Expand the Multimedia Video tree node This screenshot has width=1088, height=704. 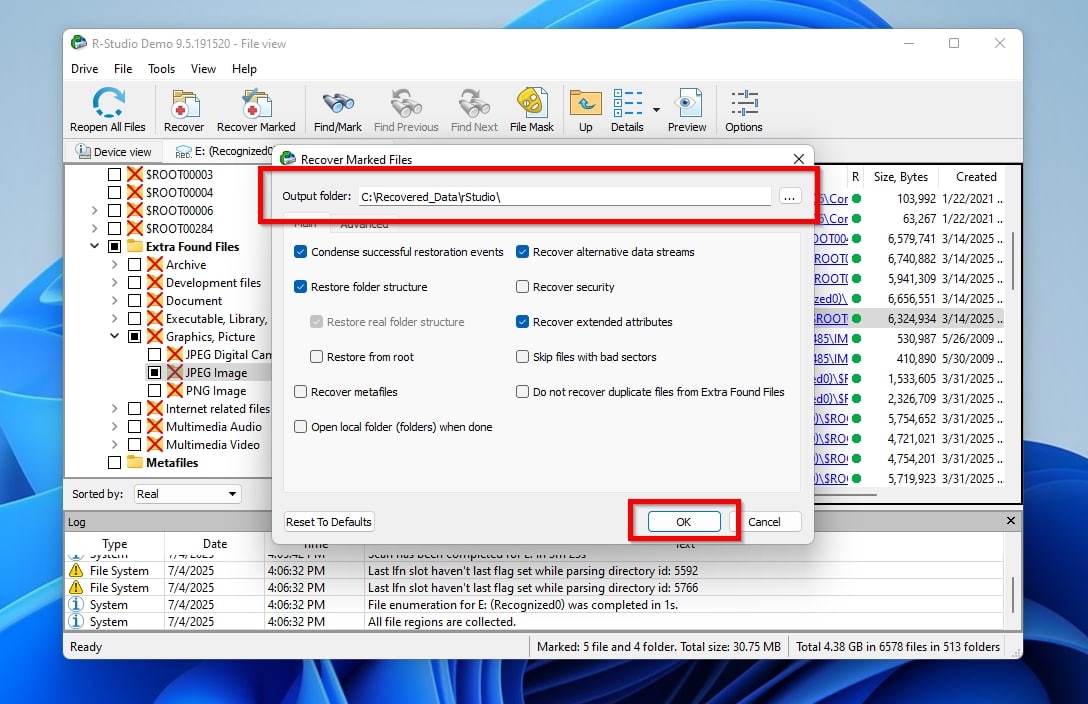click(114, 445)
